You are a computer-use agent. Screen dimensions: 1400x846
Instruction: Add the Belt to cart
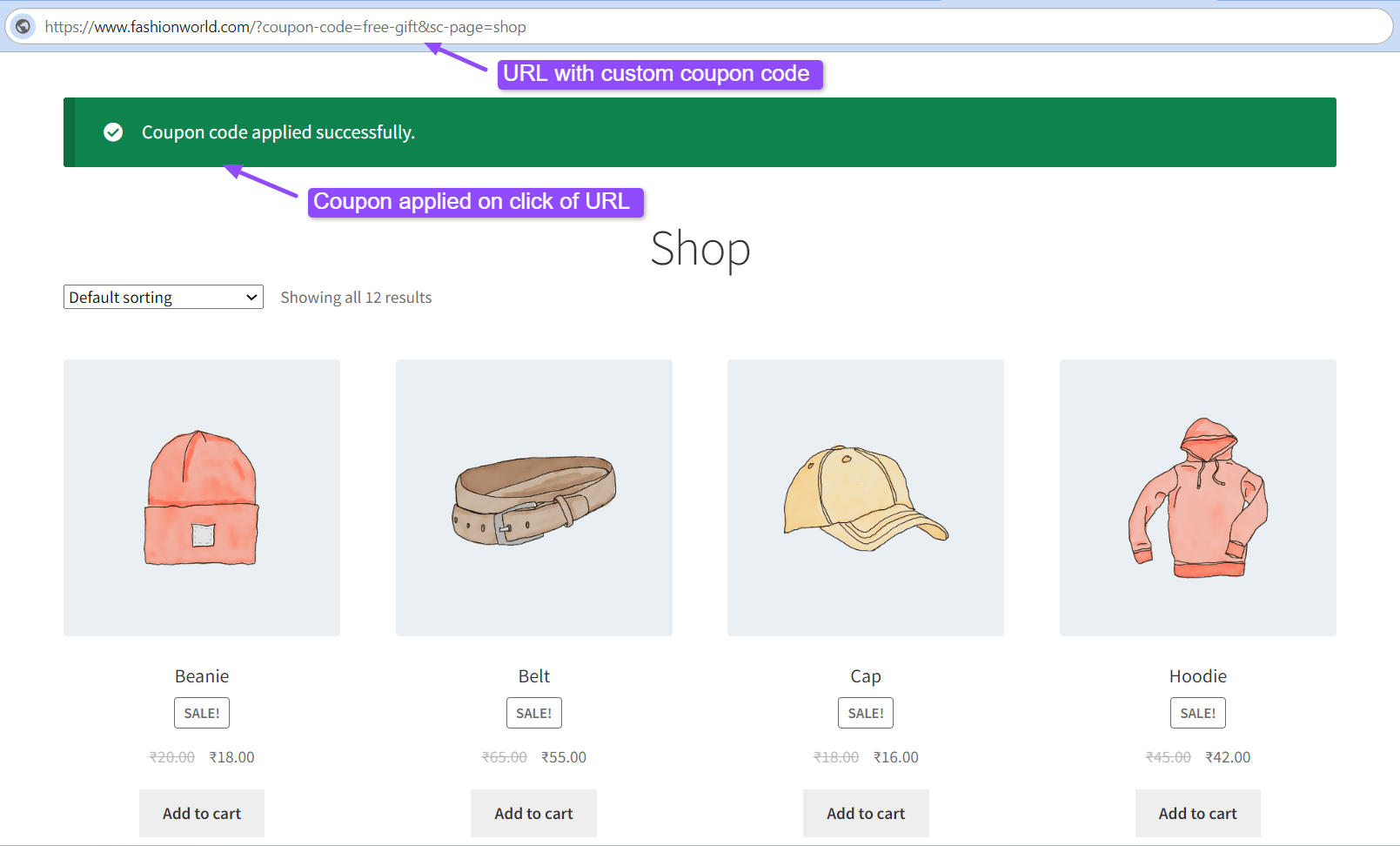point(533,813)
